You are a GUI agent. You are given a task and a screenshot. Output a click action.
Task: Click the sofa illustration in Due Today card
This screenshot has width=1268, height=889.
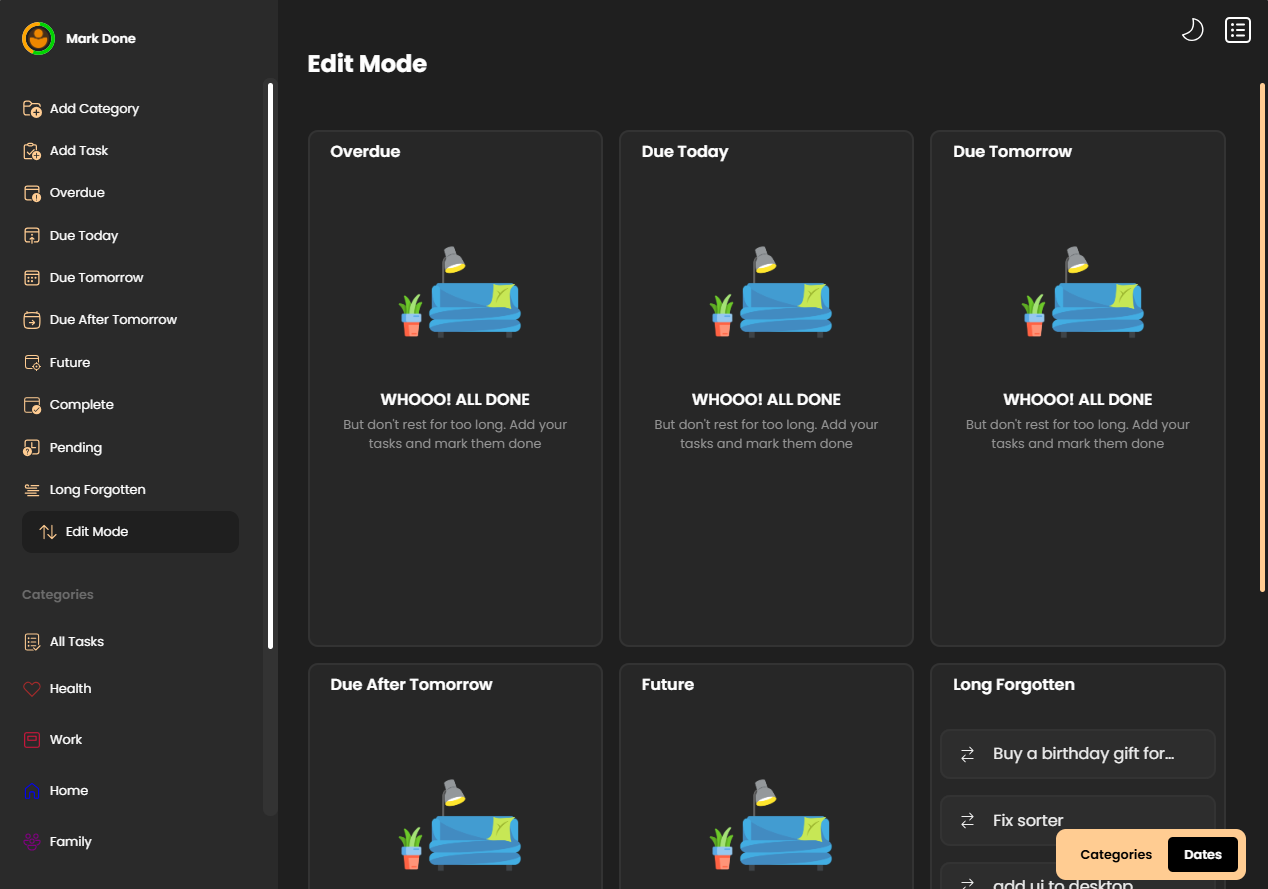coord(771,292)
